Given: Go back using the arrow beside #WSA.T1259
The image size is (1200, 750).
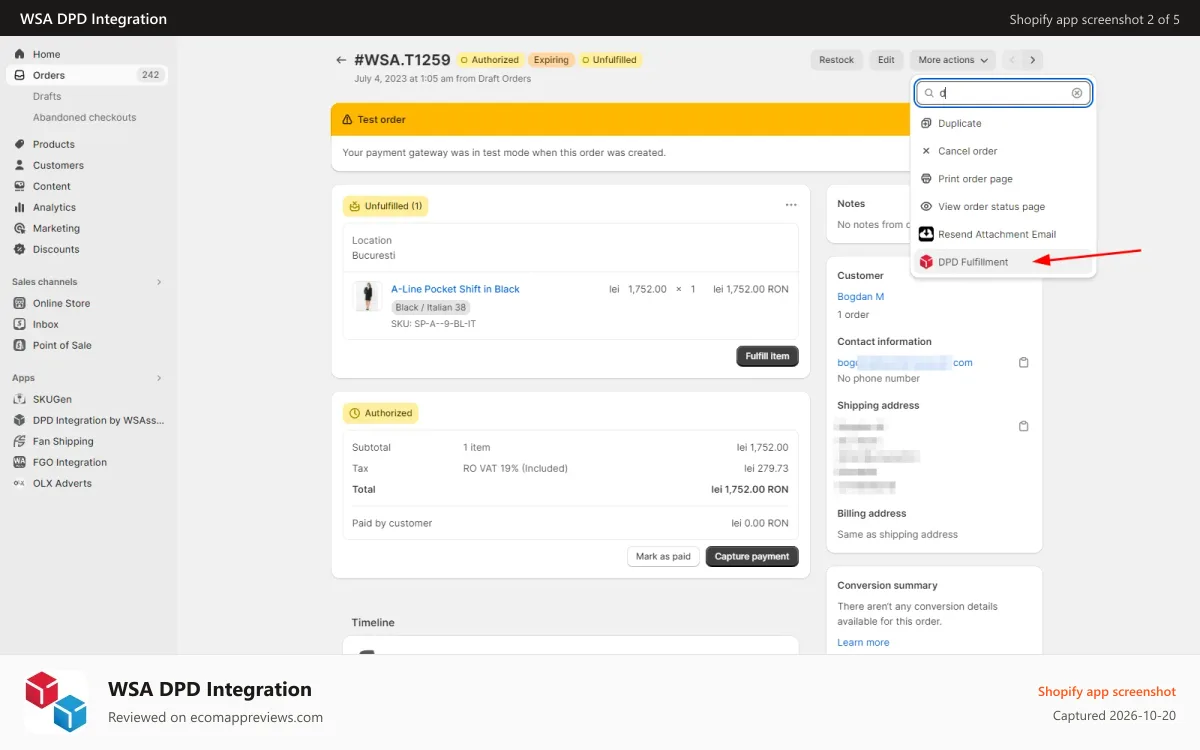Looking at the screenshot, I should [341, 60].
